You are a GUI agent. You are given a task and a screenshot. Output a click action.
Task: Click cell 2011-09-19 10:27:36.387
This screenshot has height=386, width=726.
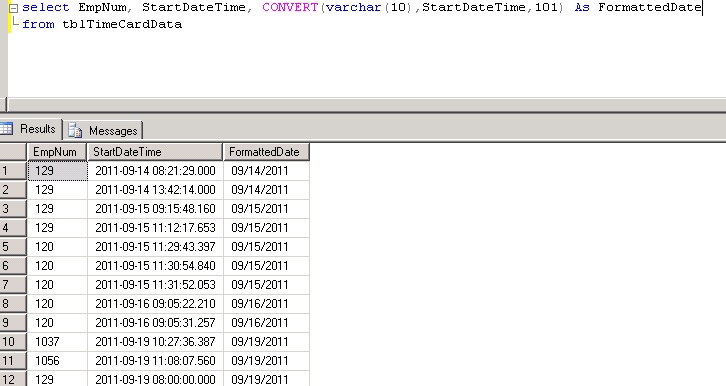coord(155,342)
